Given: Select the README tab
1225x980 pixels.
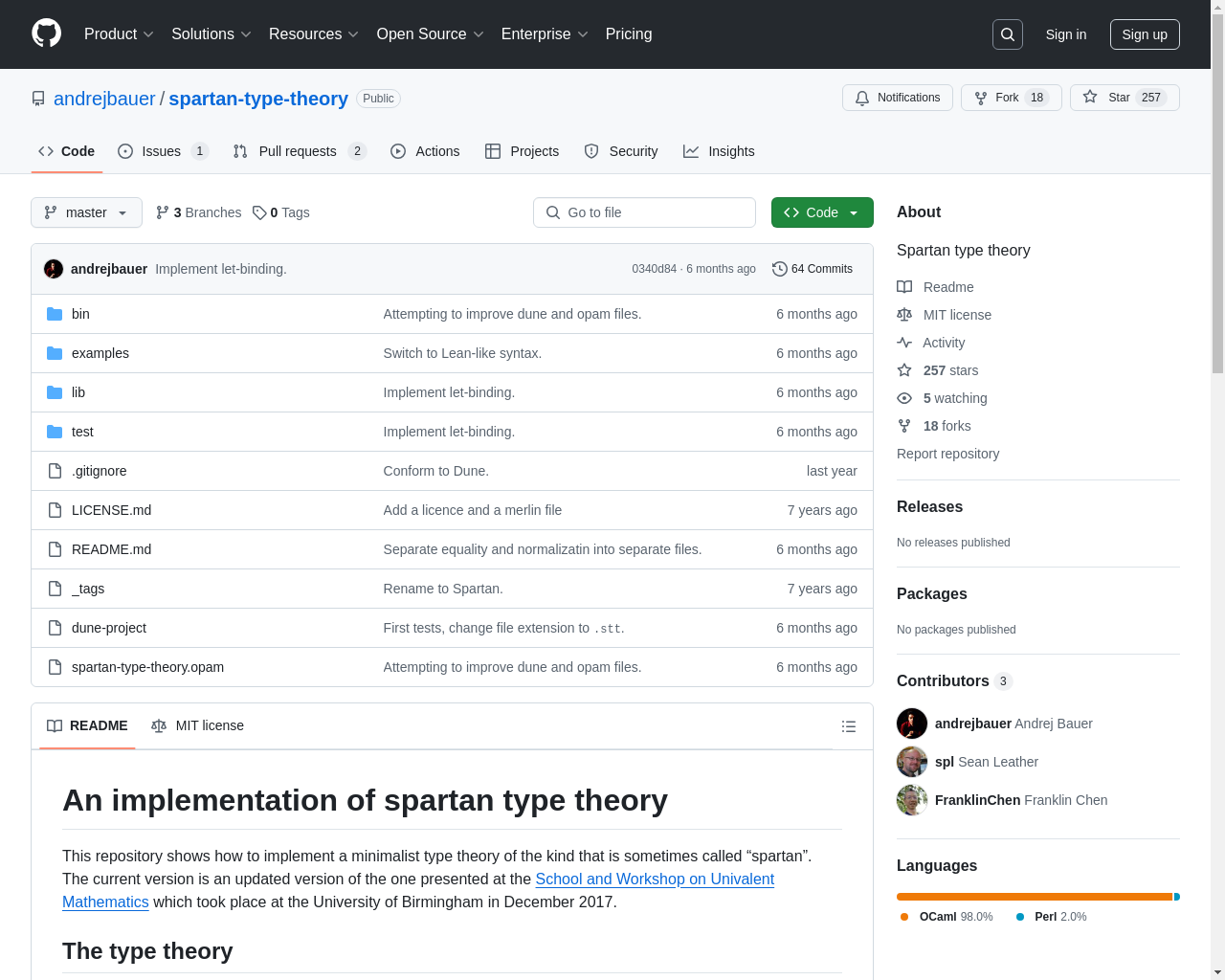Looking at the screenshot, I should pyautogui.click(x=87, y=725).
